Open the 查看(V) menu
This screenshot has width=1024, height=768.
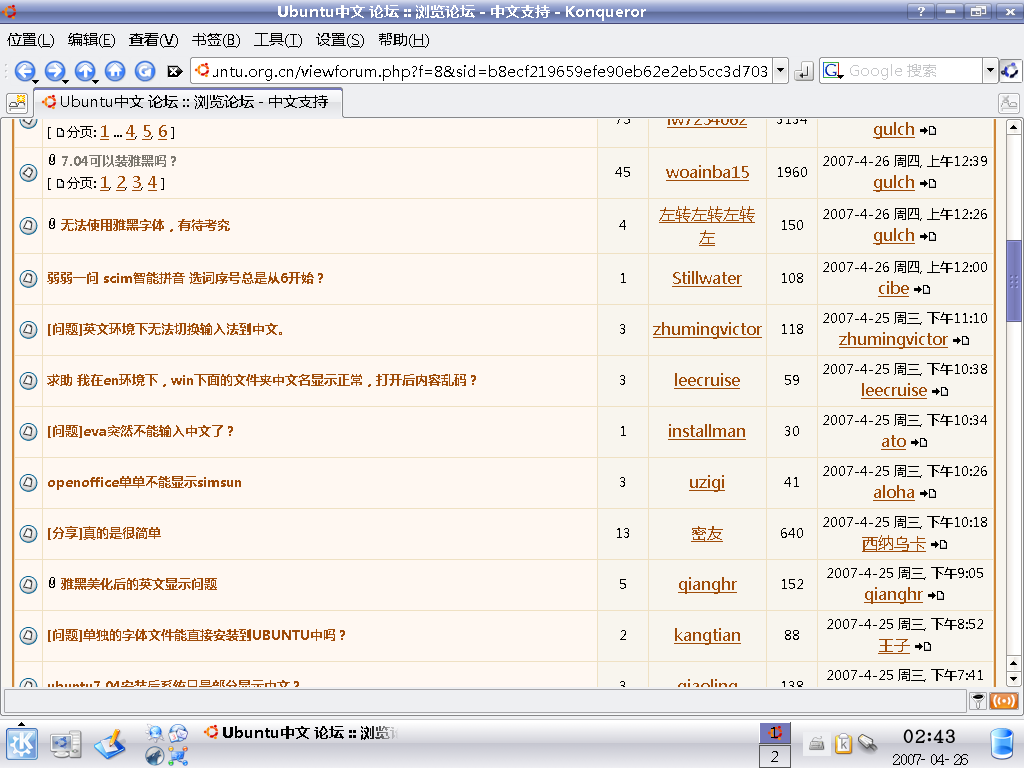click(x=153, y=40)
